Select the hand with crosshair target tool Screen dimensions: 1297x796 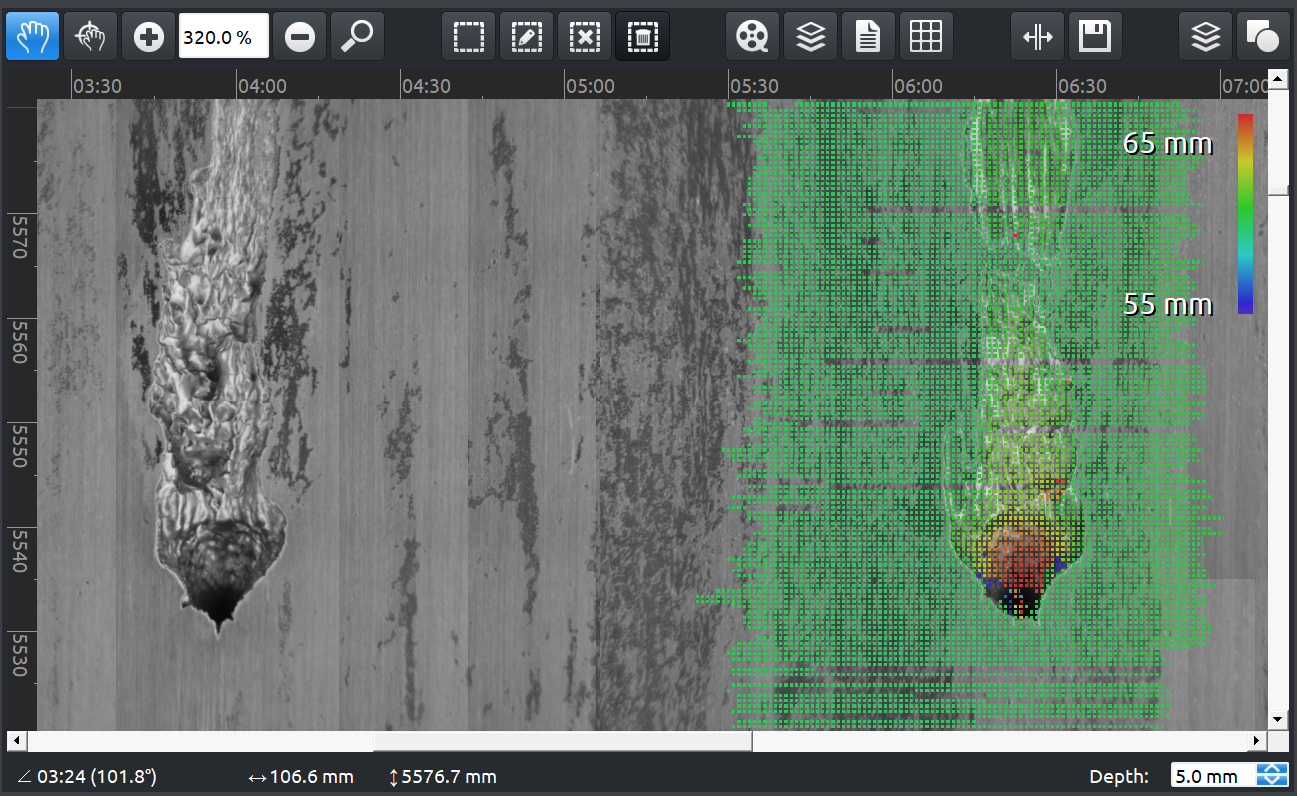pyautogui.click(x=90, y=37)
